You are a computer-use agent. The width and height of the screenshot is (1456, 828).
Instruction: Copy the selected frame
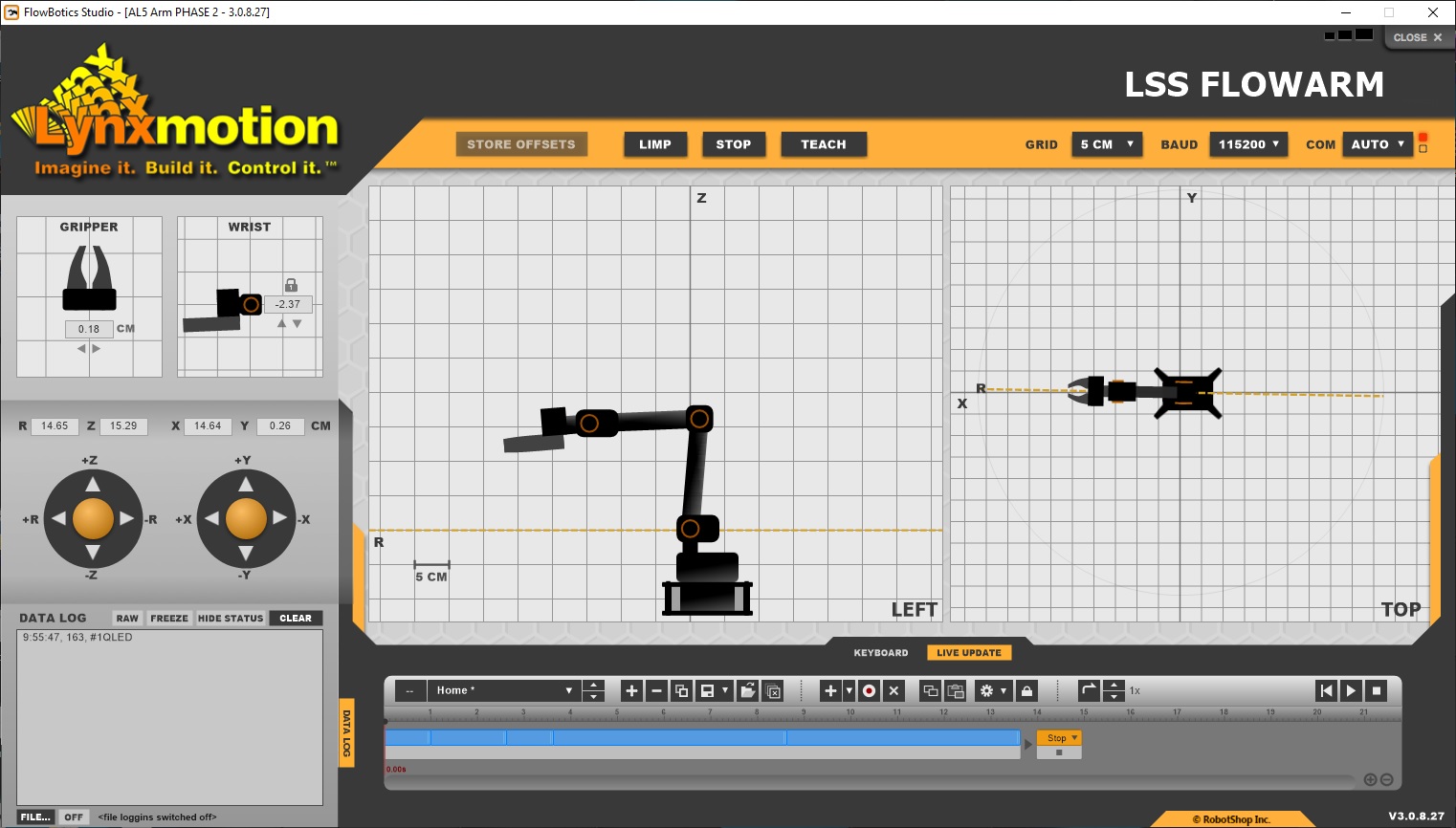point(930,690)
